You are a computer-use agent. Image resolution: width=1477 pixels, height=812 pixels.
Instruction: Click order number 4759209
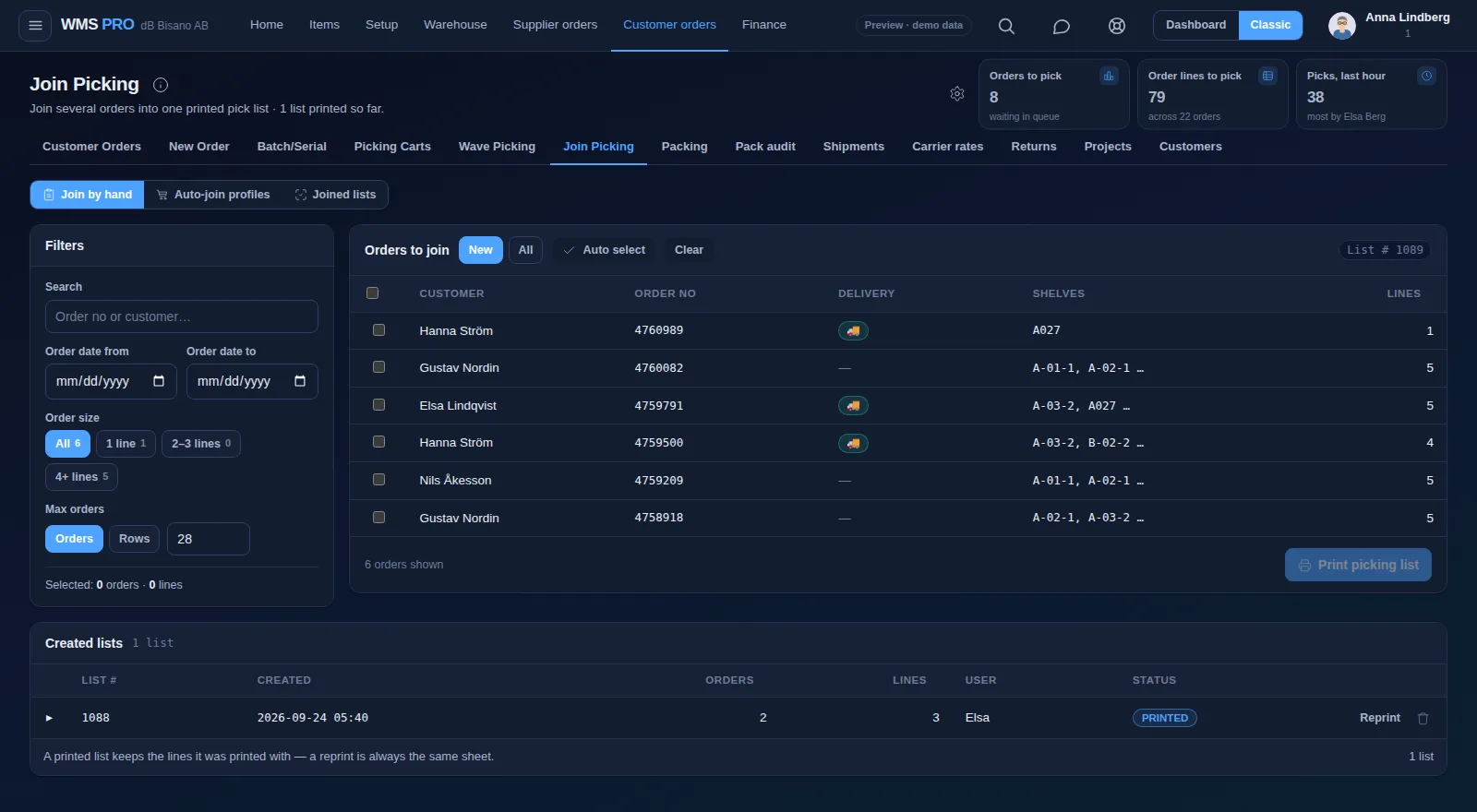[x=658, y=480]
